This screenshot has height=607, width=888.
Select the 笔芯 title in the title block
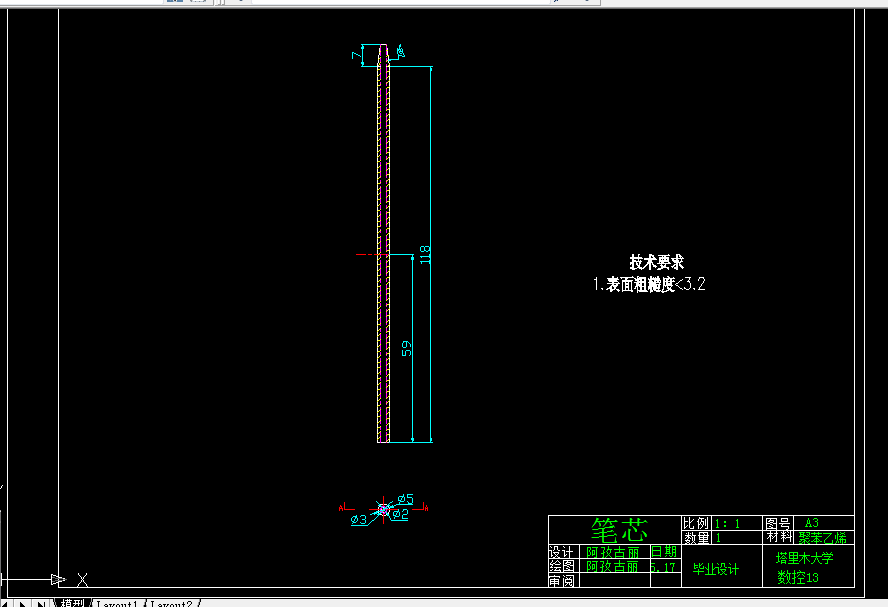(x=619, y=531)
